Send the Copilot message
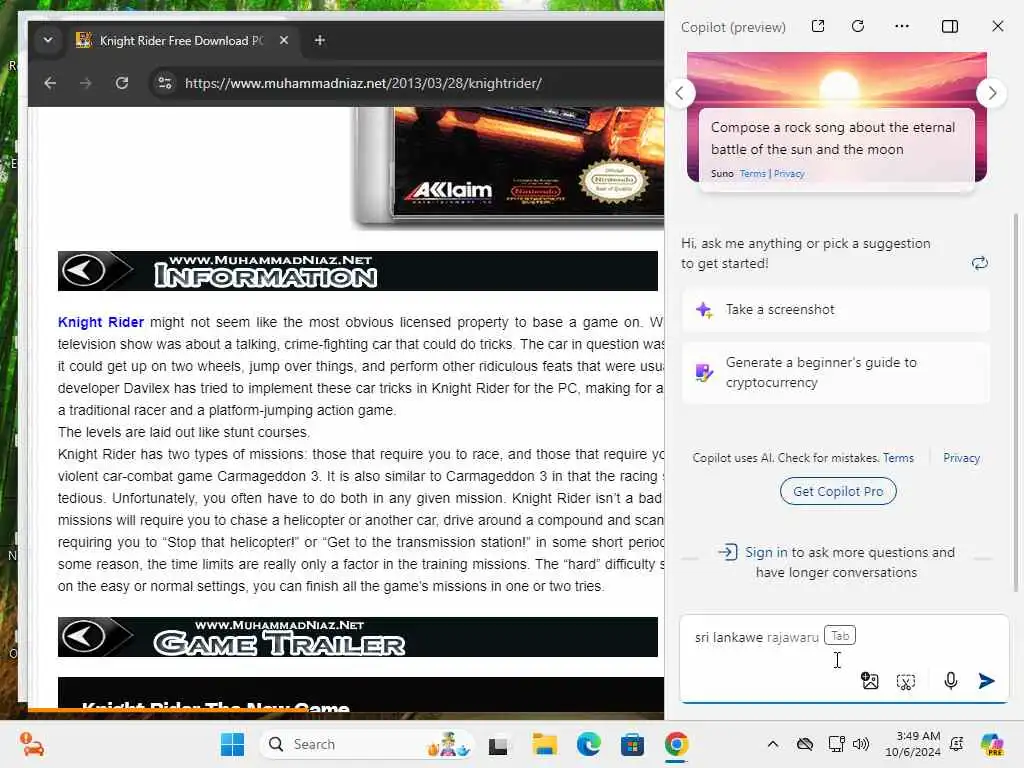Screen dimensions: 1024x768 coord(986,681)
